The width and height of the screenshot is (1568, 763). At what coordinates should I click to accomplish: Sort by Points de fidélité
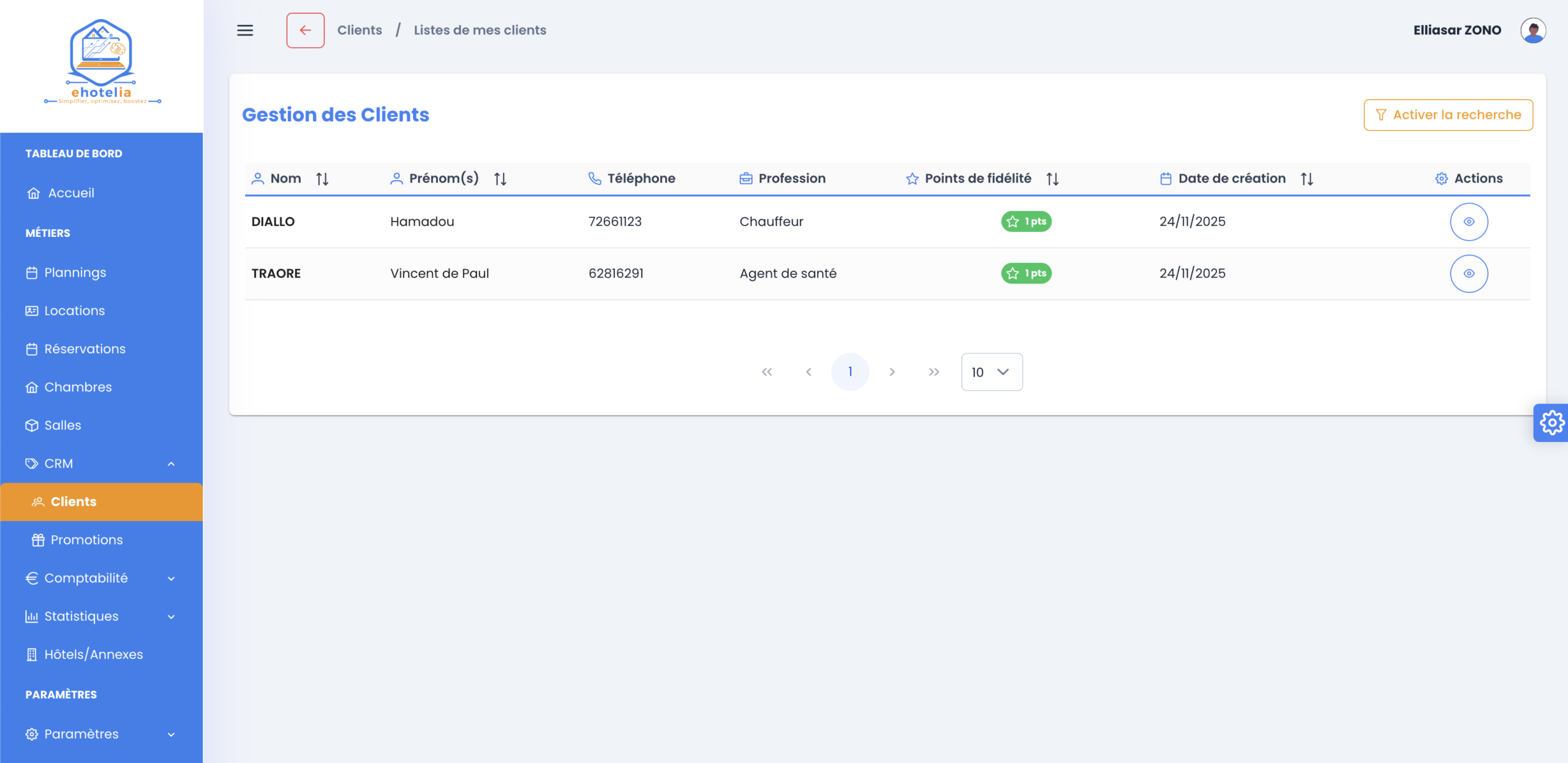(1052, 179)
